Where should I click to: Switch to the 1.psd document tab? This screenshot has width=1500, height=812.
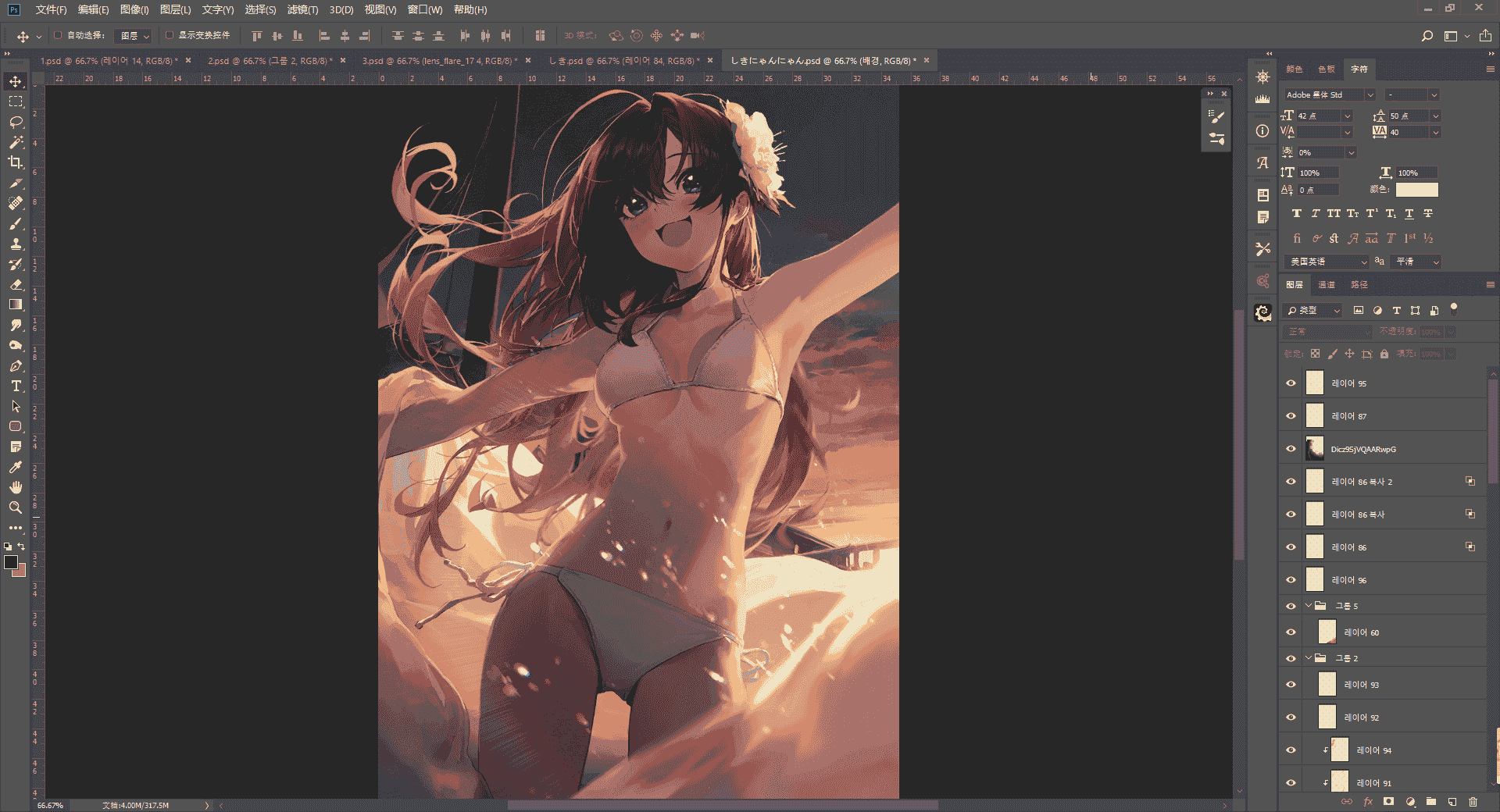109,61
